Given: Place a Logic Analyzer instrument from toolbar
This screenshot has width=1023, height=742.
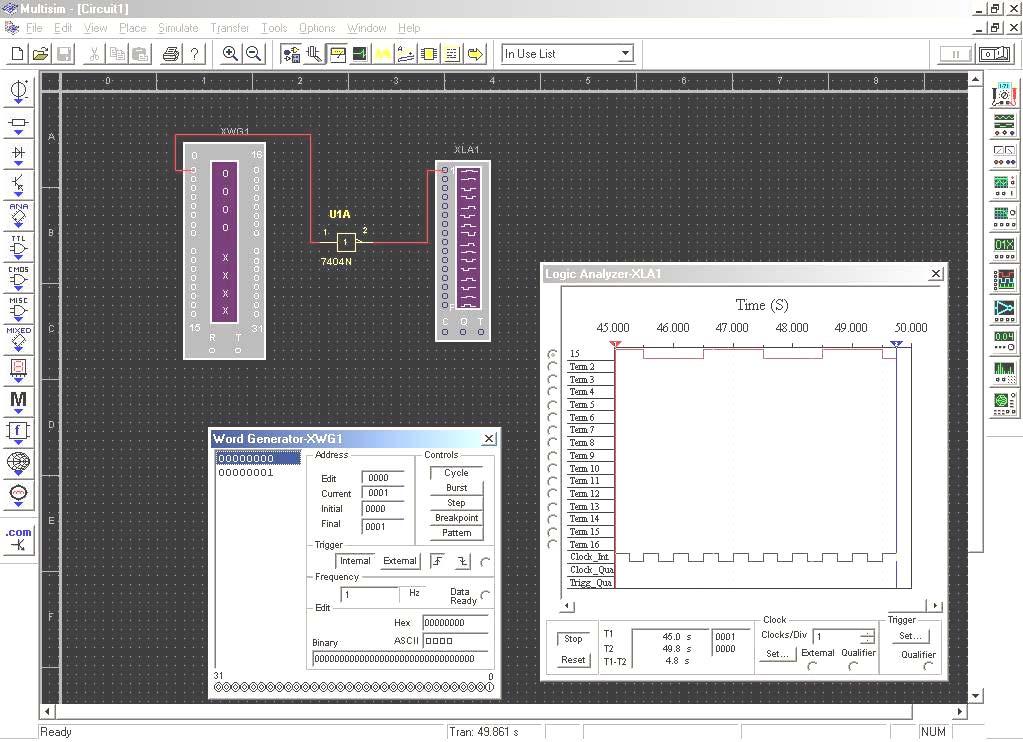Looking at the screenshot, I should (1004, 279).
